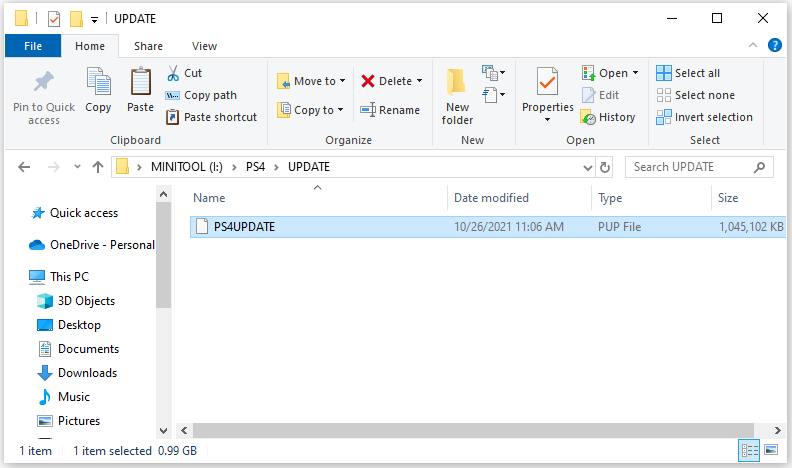Open the Easy access dropdown
Screen dimensions: 792x468
(493, 94)
